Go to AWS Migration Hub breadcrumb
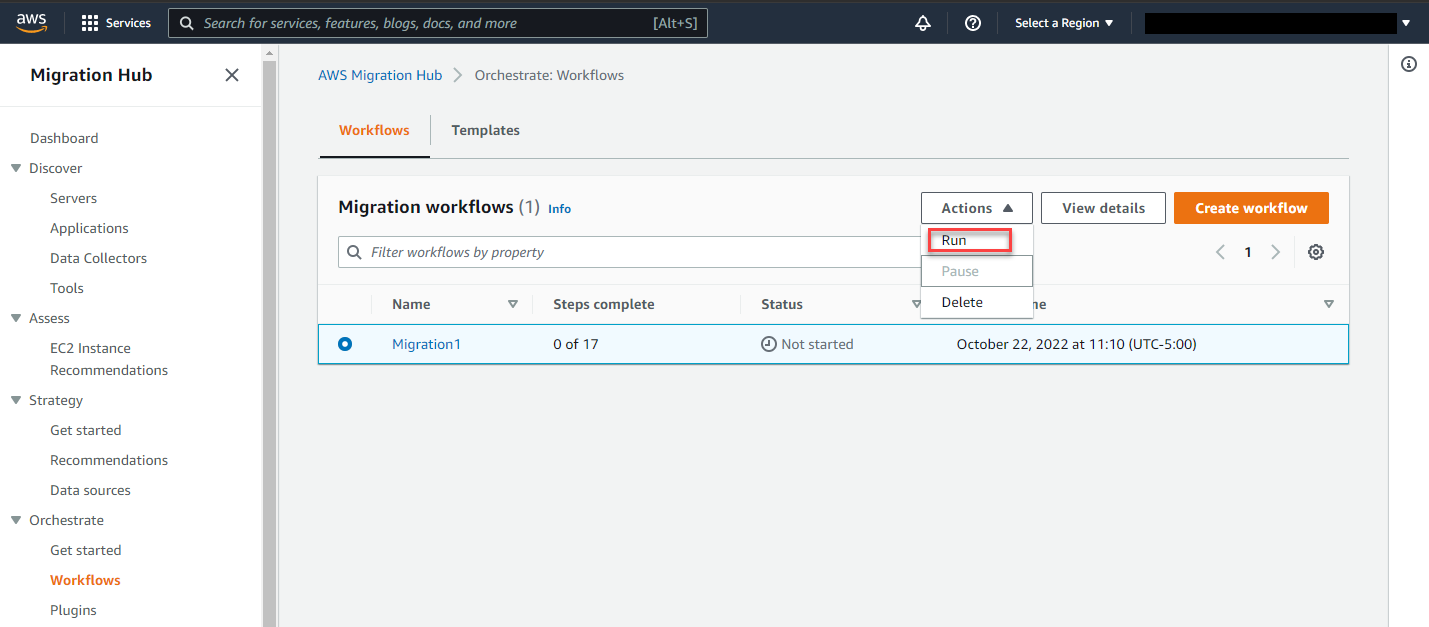1429x627 pixels. (380, 75)
